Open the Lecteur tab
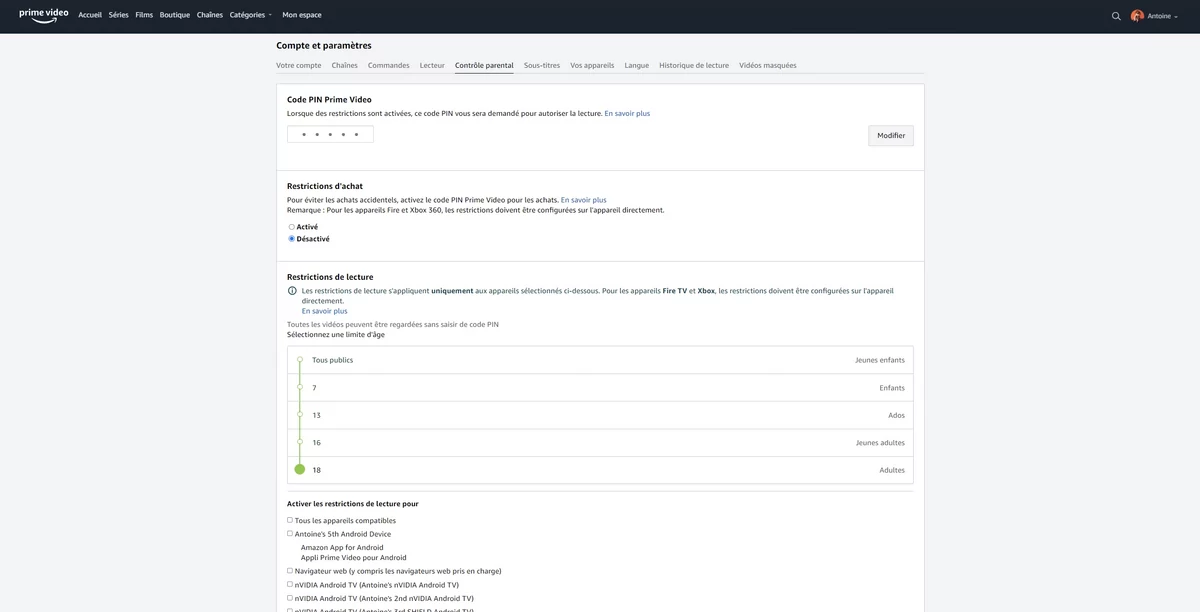 432,65
